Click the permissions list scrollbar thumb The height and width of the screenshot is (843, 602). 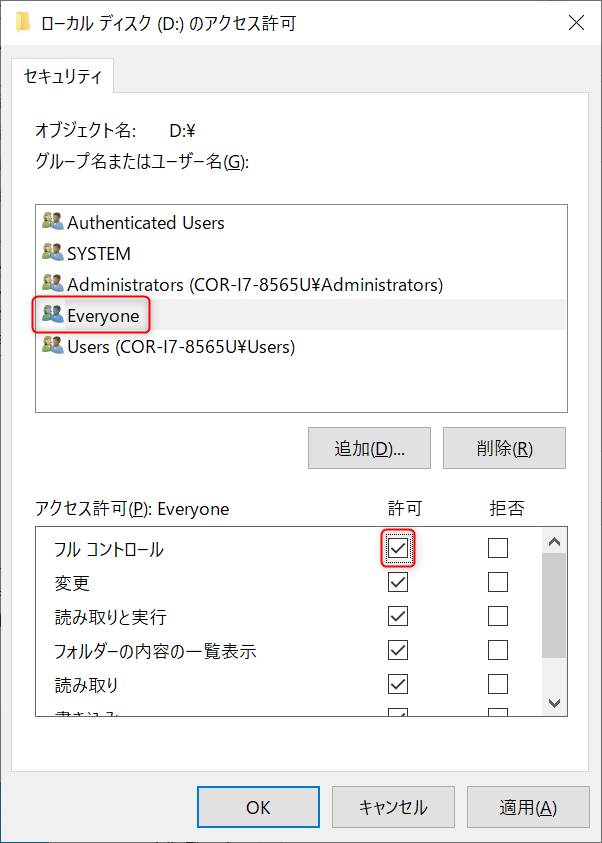[554, 606]
